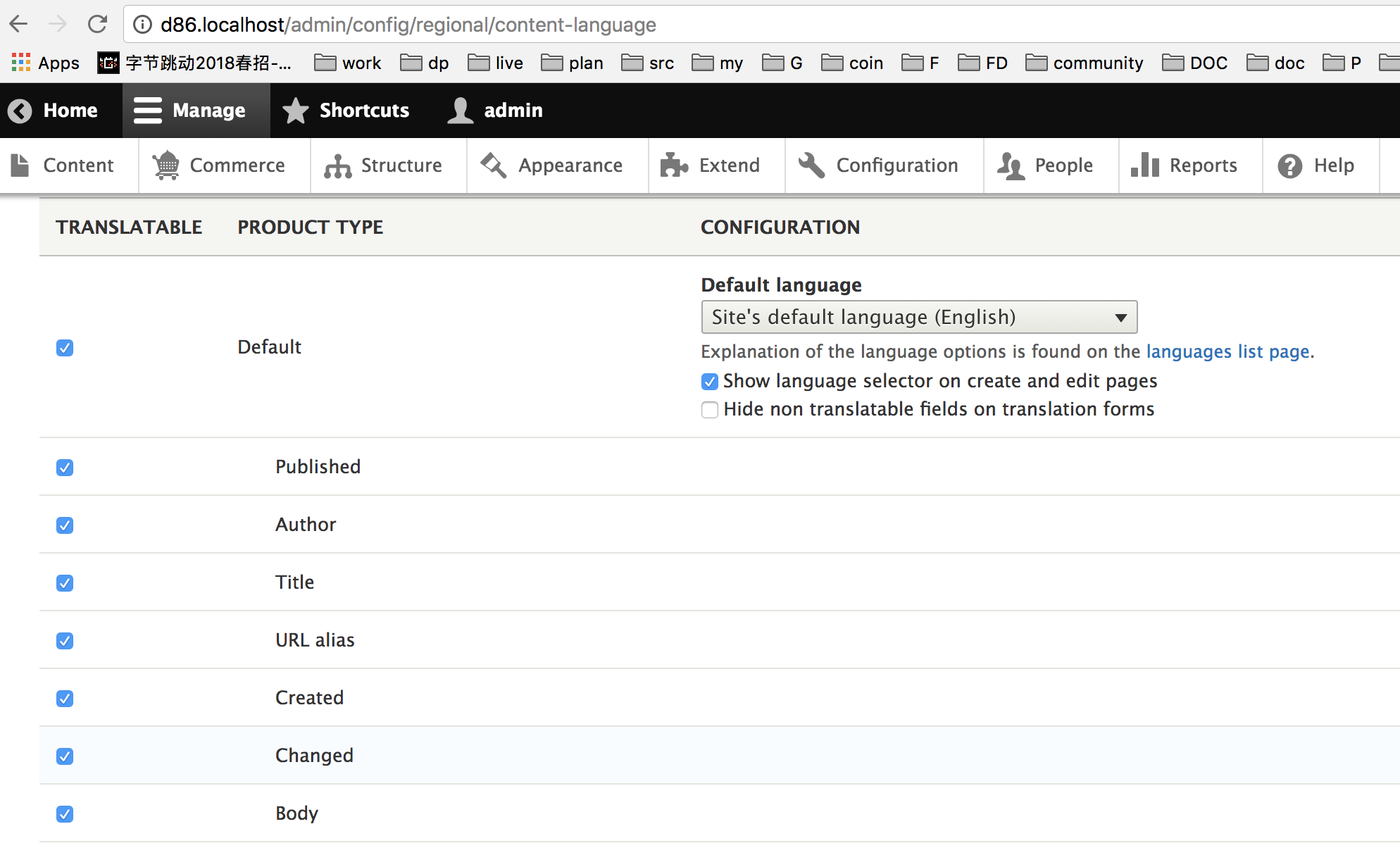Click the CONFIGURATION column header
This screenshot has width=1400, height=855.
pos(780,227)
